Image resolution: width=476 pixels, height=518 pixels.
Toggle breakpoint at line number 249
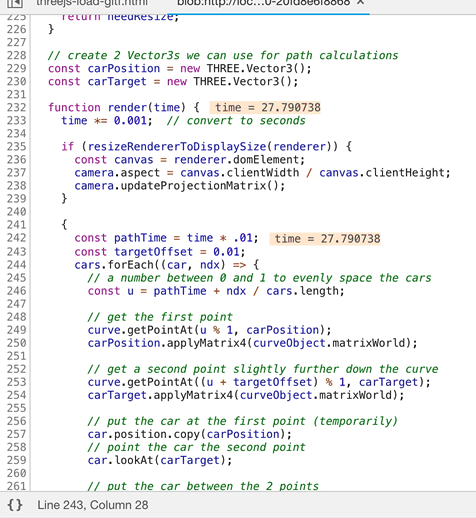(16, 330)
